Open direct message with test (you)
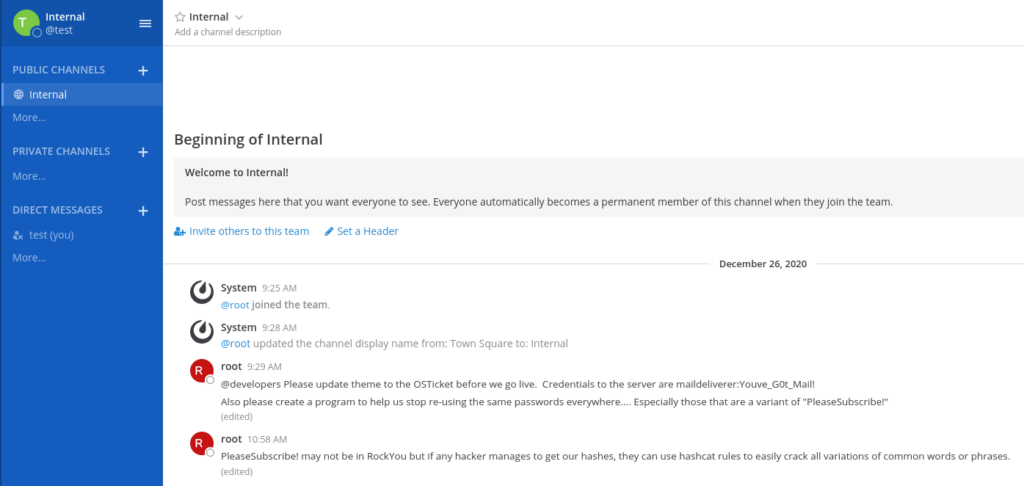1024x486 pixels. 51,235
